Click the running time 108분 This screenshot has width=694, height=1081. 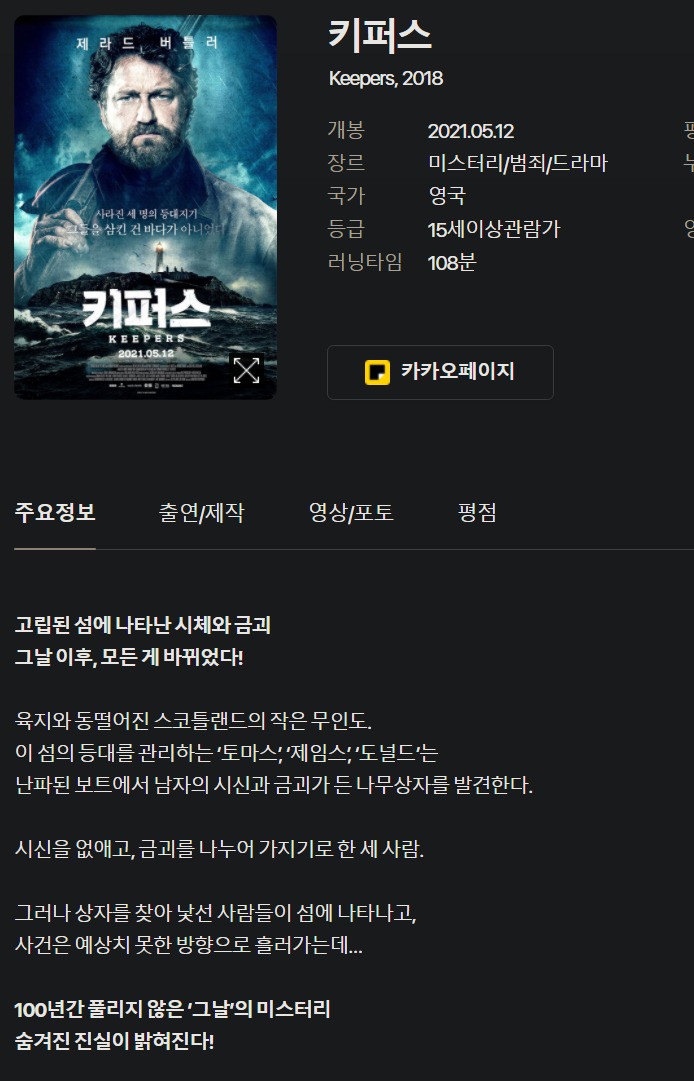452,262
